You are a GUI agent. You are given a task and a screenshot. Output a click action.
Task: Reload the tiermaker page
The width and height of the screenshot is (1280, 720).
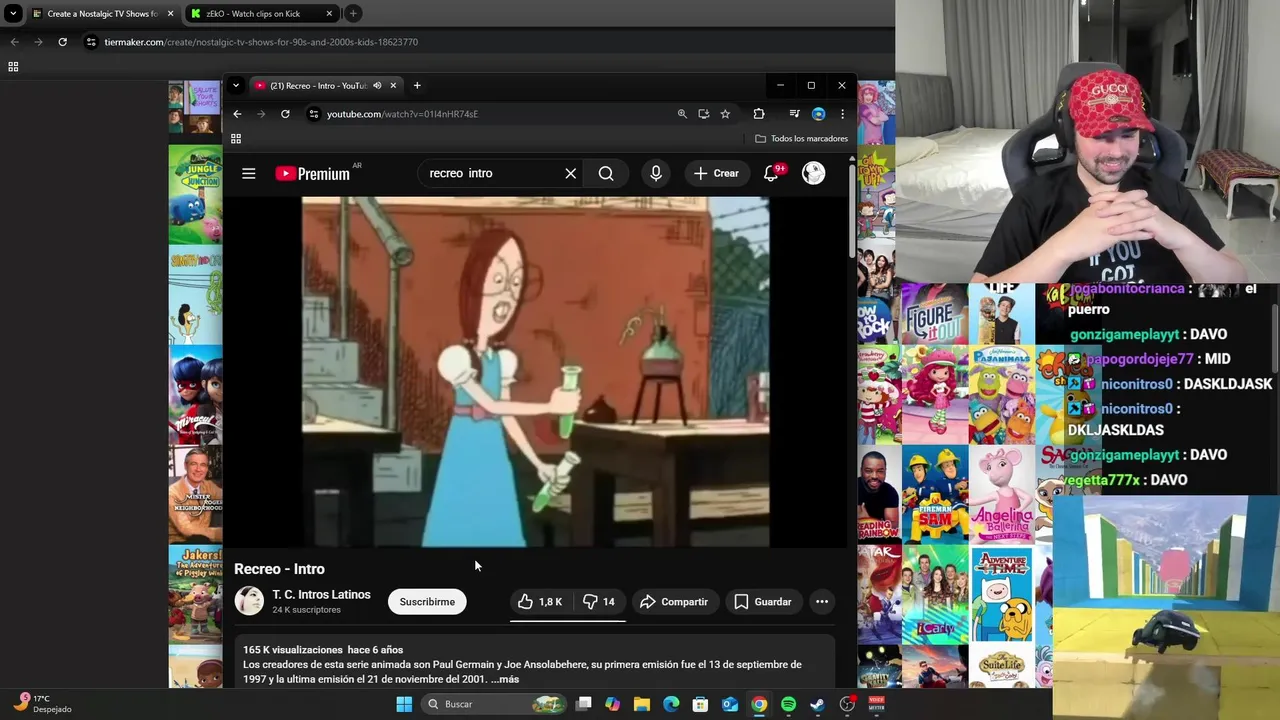62,42
